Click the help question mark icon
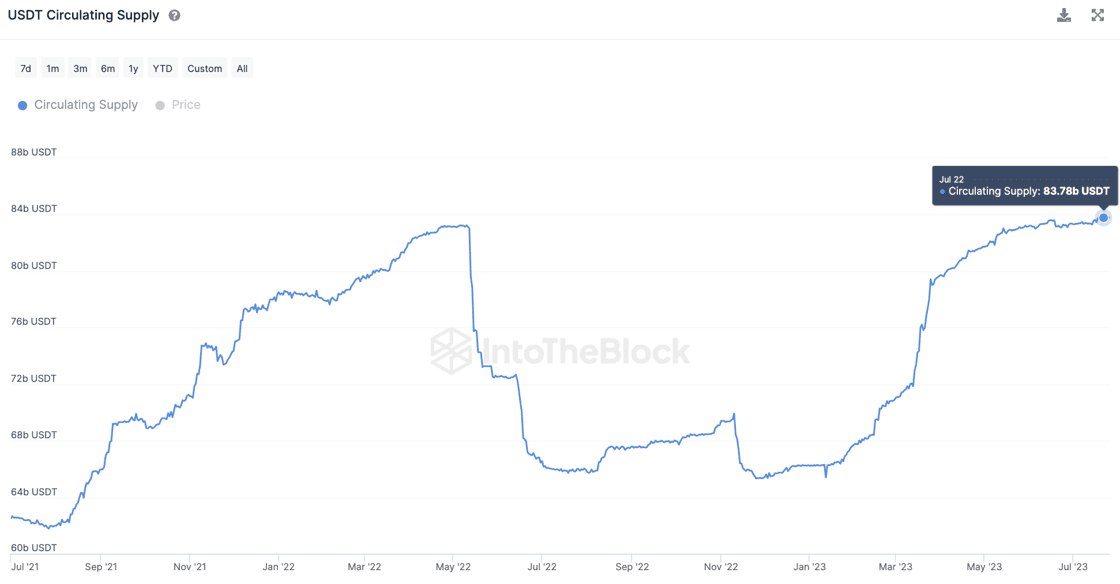The image size is (1120, 584). (x=175, y=16)
